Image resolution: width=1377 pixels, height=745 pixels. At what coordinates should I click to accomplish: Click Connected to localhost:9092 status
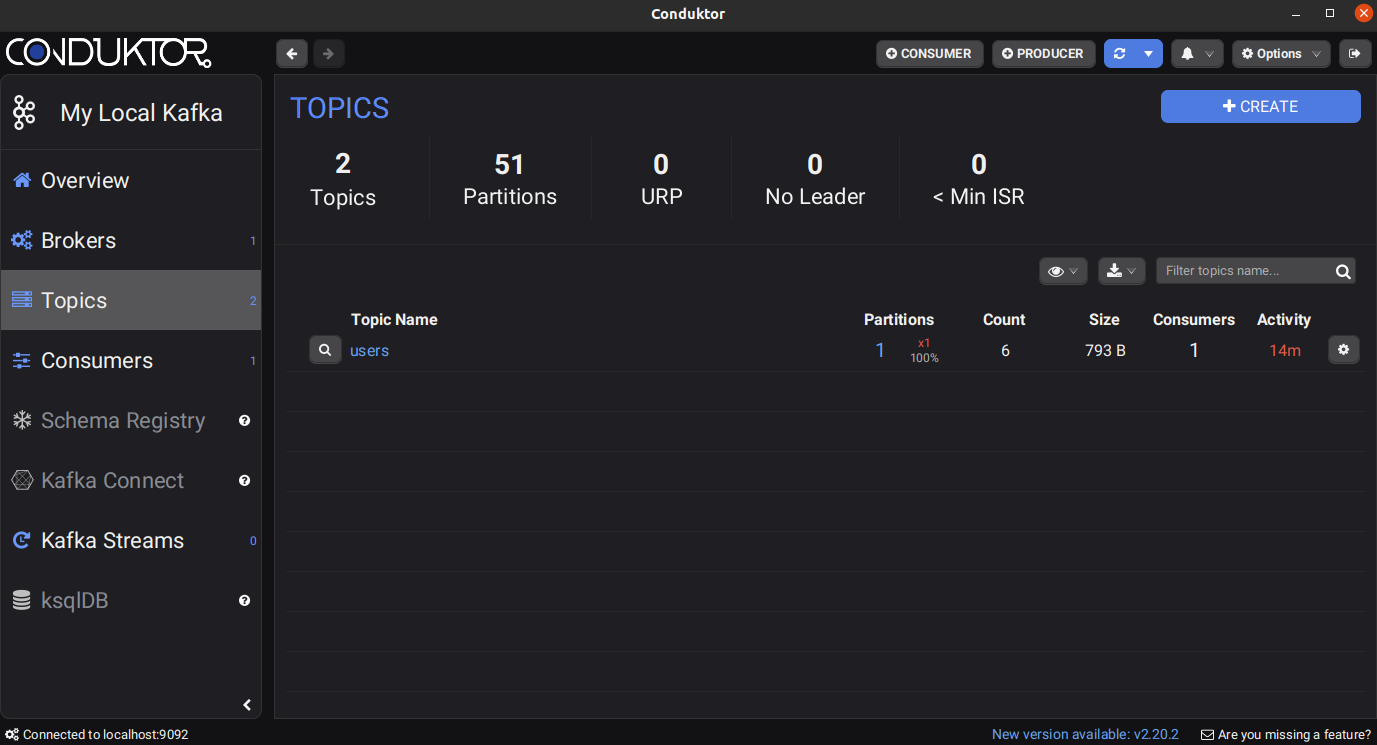(x=97, y=735)
